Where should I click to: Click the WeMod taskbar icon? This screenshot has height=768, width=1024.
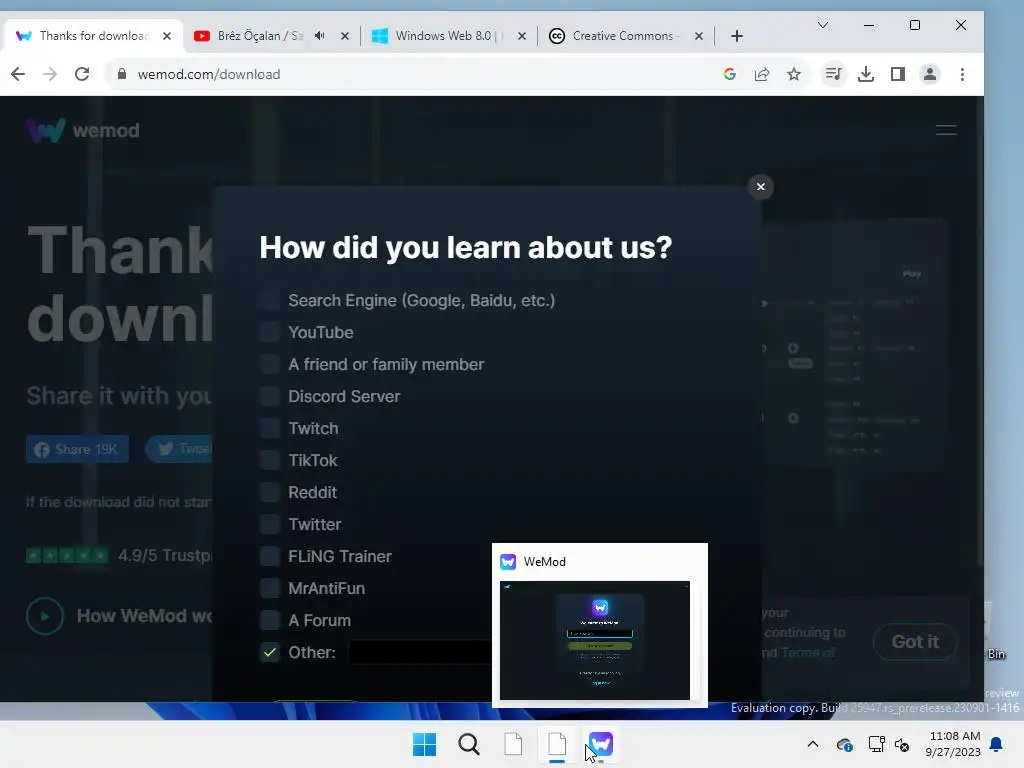[x=601, y=744]
